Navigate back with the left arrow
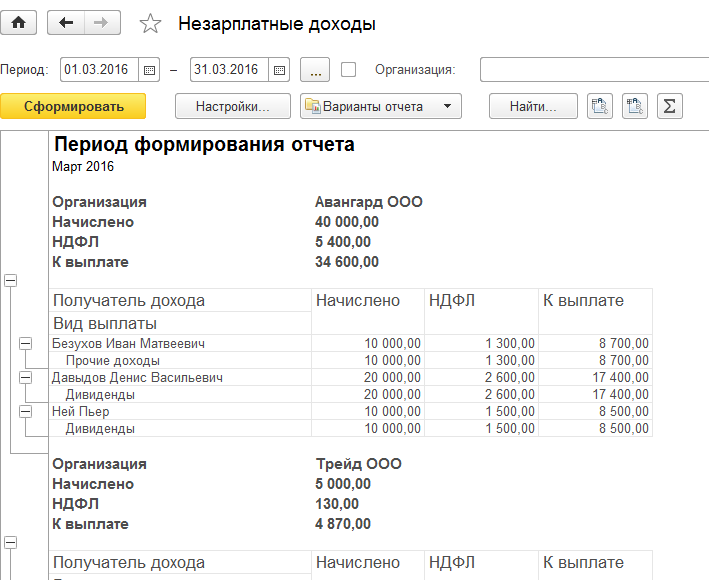The width and height of the screenshot is (709, 580). point(67,22)
